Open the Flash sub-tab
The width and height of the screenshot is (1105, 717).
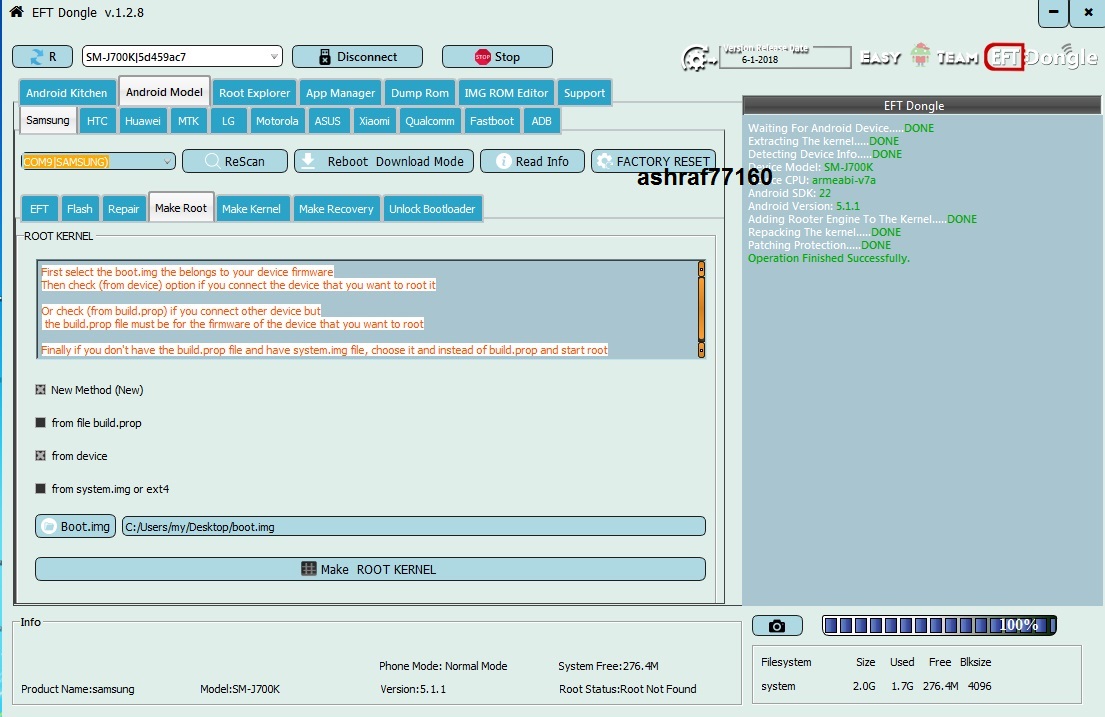[80, 209]
